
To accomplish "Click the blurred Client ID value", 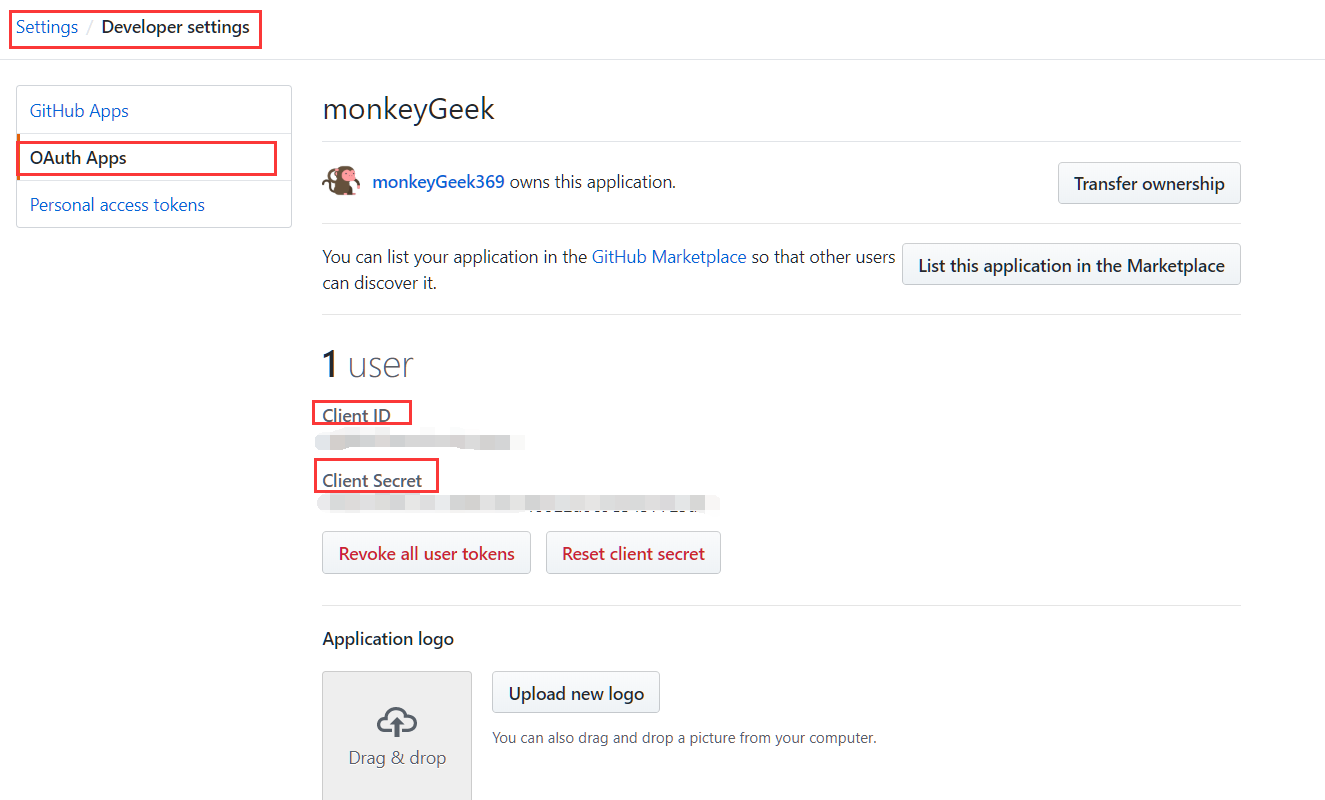I will (420, 441).
